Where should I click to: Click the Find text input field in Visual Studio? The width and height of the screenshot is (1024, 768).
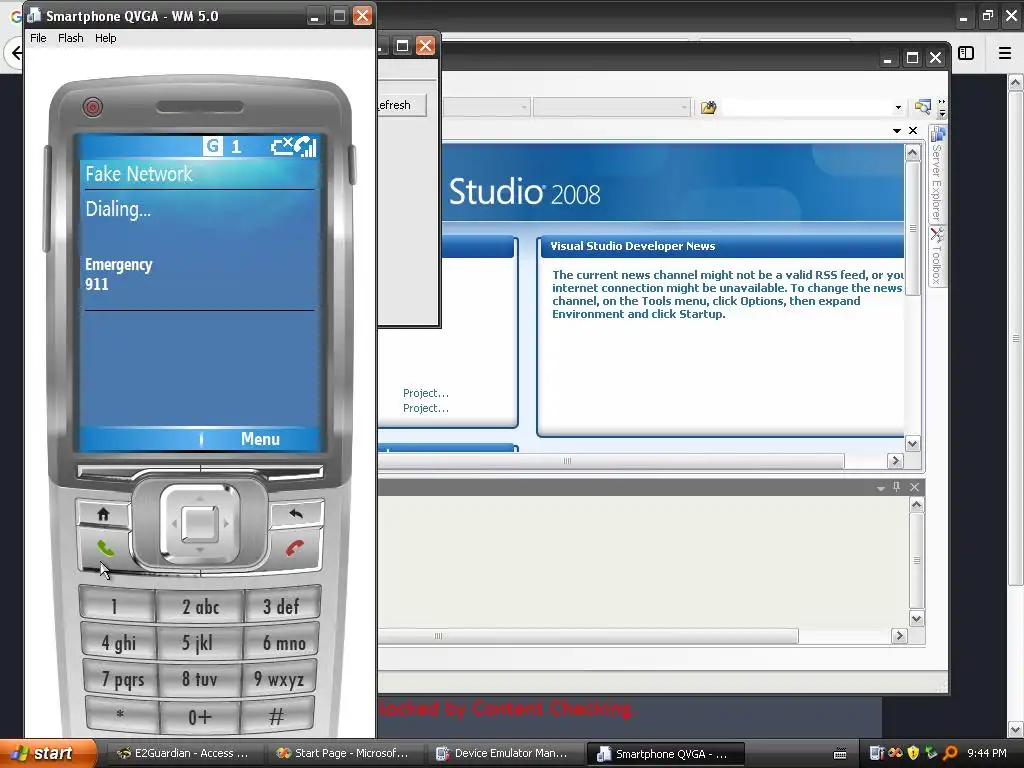click(x=807, y=107)
